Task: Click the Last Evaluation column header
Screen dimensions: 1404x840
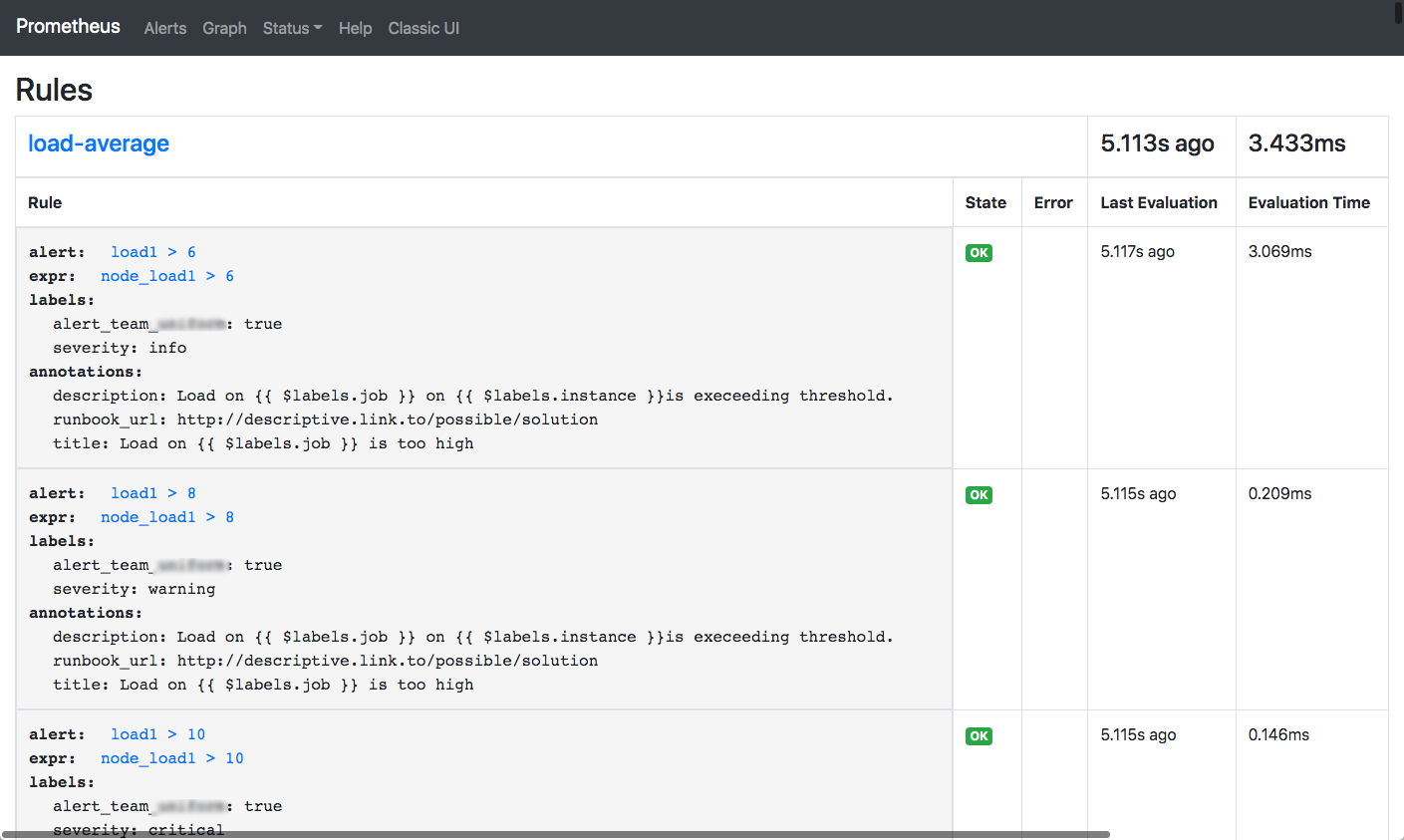Action: 1158,202
